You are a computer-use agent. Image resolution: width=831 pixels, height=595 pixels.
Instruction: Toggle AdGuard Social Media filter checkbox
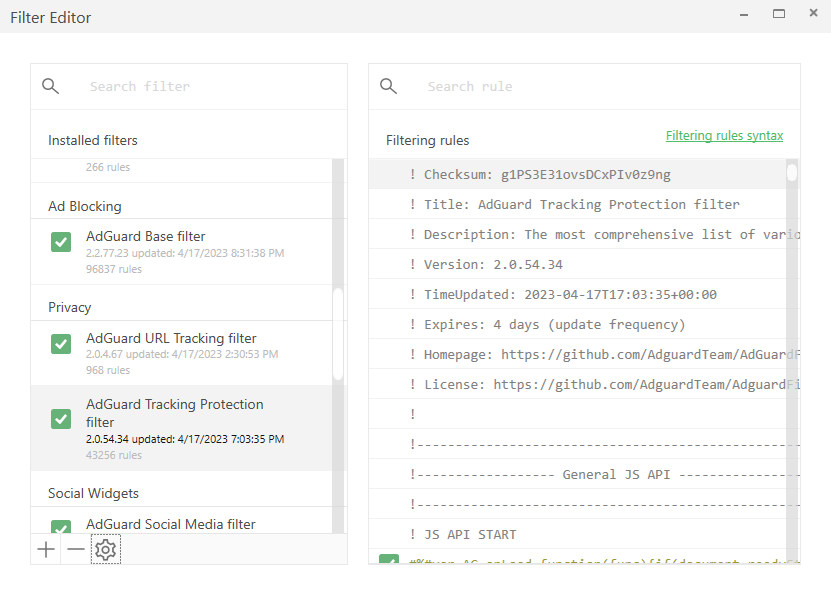pos(61,527)
